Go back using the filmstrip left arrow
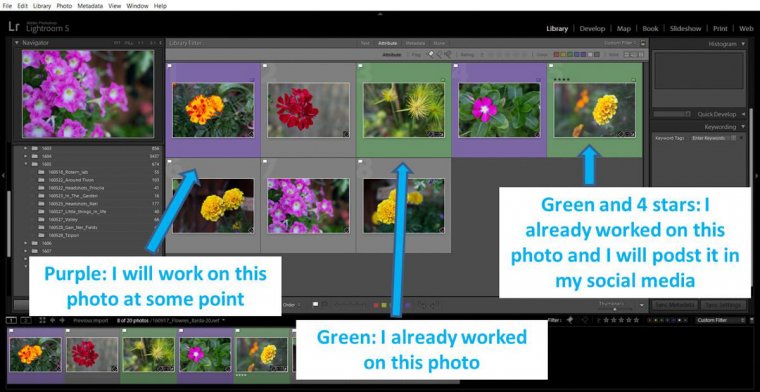The height and width of the screenshot is (392, 760). (52, 320)
